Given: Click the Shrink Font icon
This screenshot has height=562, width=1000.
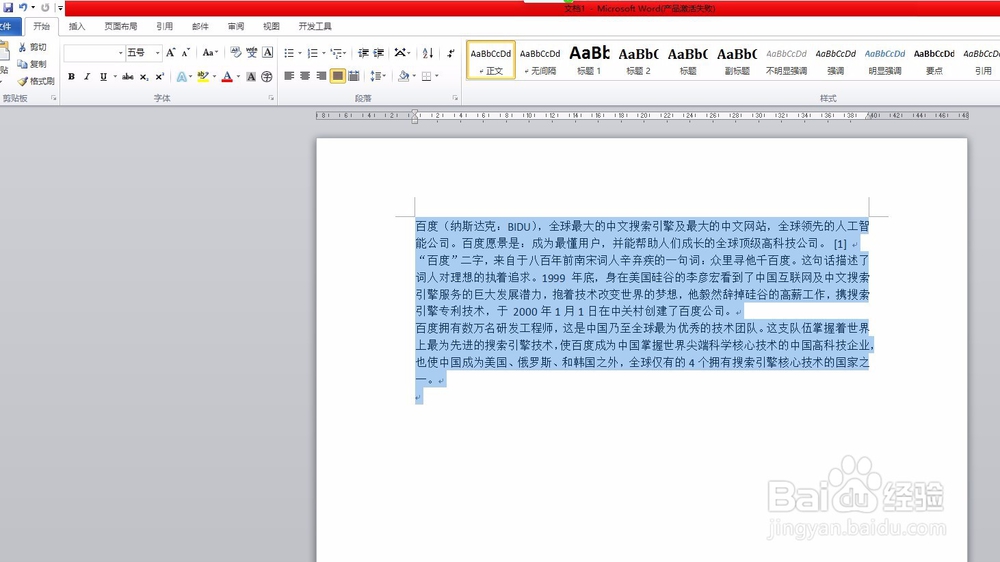Looking at the screenshot, I should [186, 52].
